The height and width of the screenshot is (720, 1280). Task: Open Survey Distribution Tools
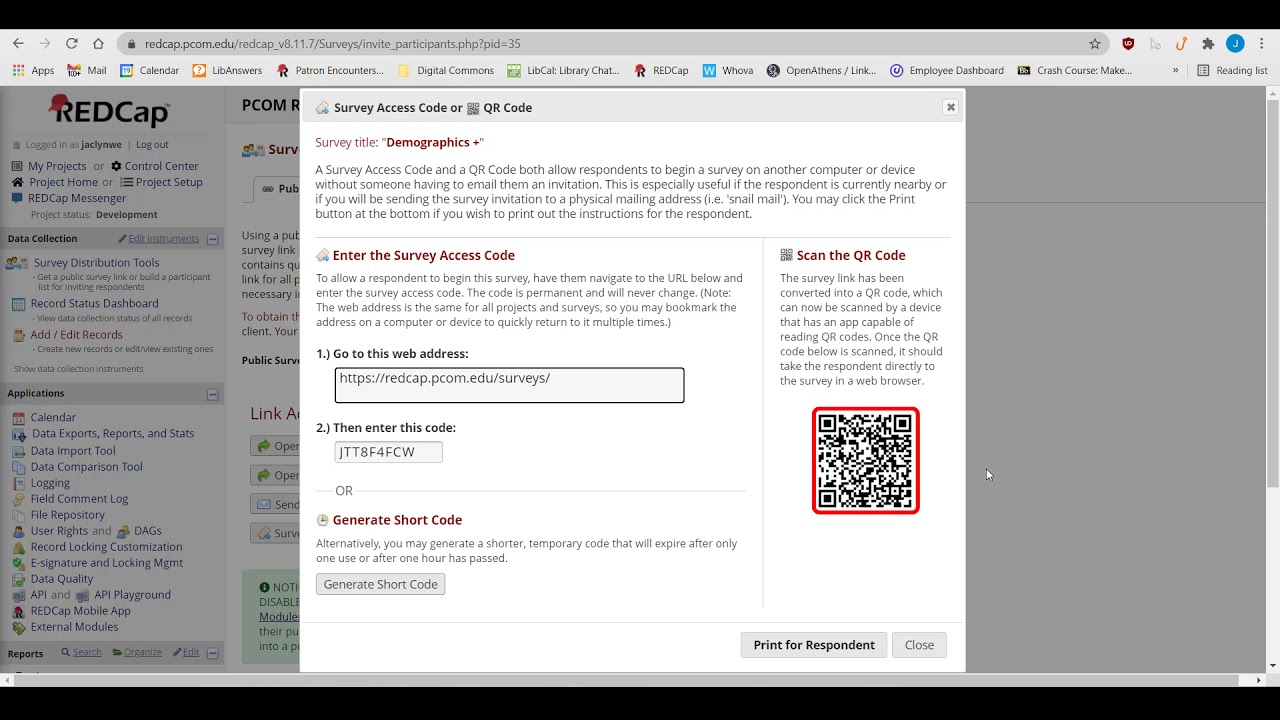pos(96,263)
